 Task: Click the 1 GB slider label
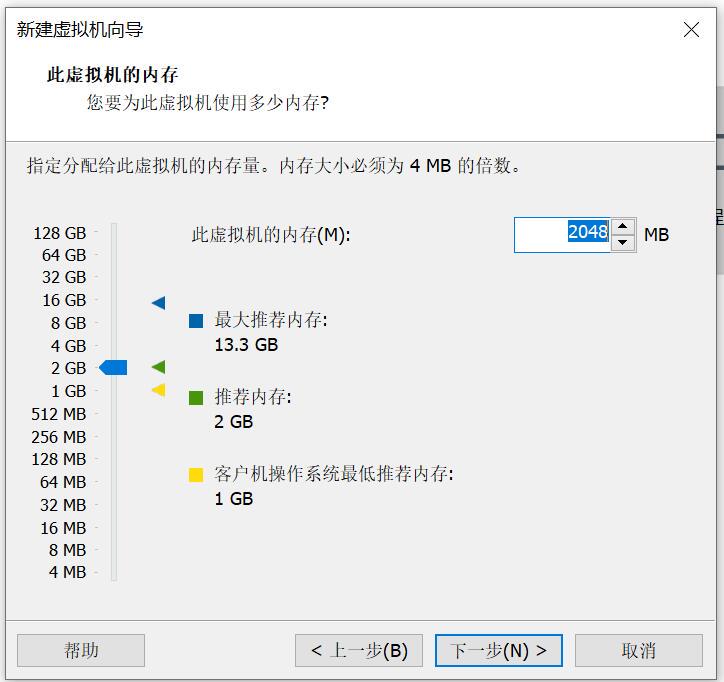[x=68, y=391]
